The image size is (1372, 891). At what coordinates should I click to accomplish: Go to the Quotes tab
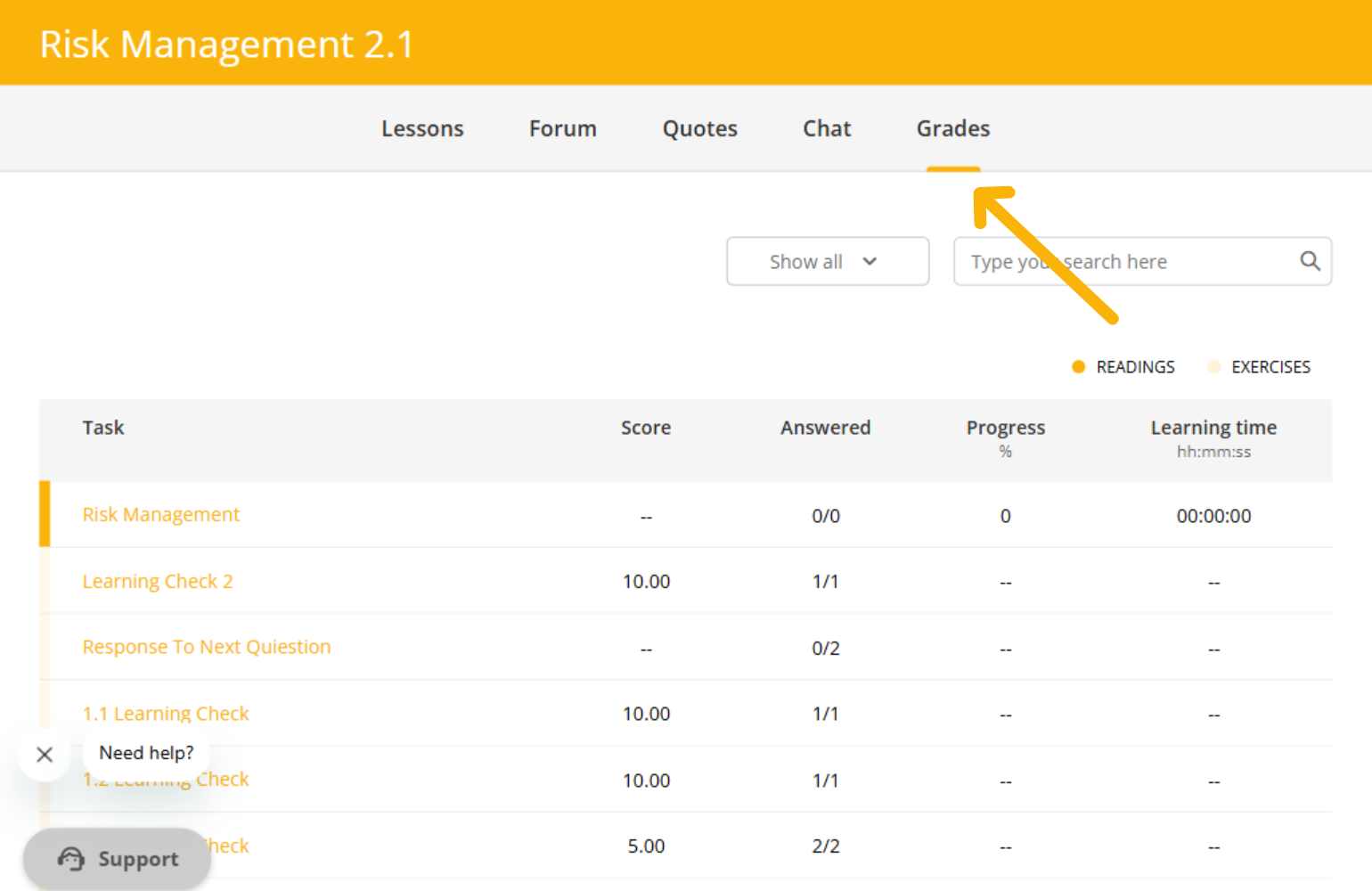(x=699, y=129)
